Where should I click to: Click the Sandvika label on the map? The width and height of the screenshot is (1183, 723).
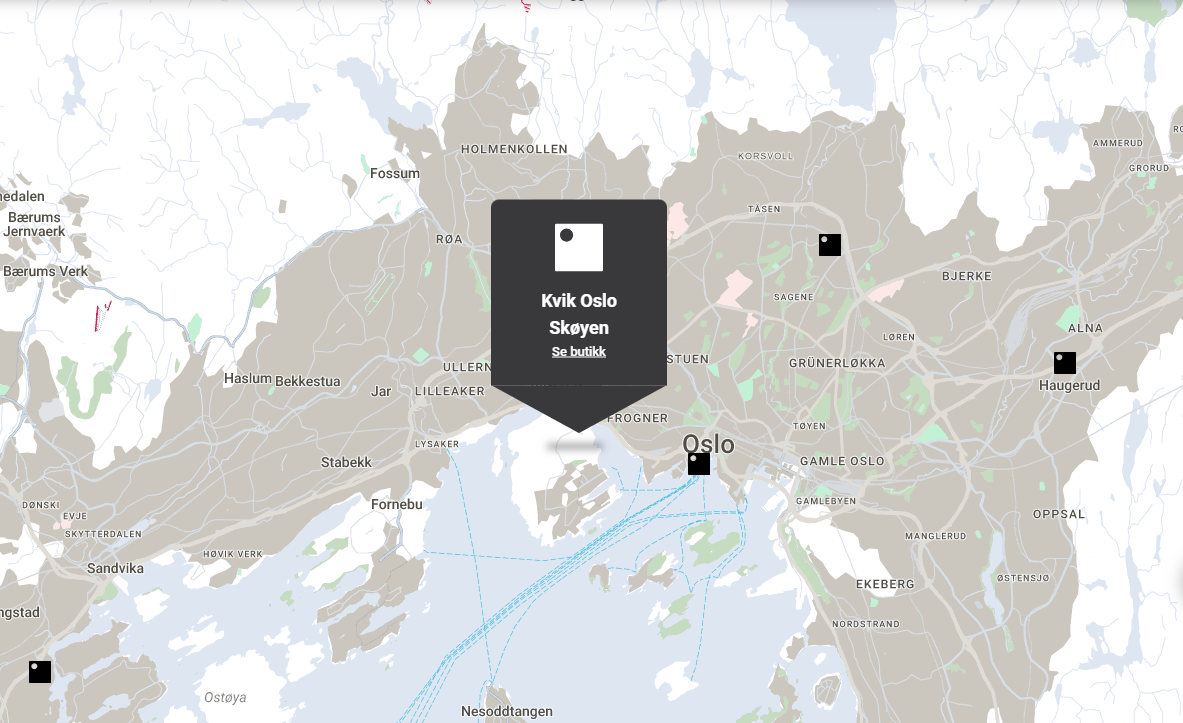(x=116, y=568)
